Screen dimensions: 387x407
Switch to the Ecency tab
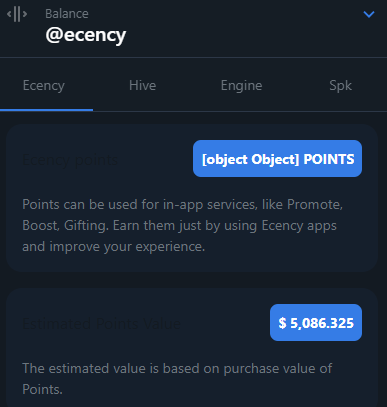coord(44,86)
